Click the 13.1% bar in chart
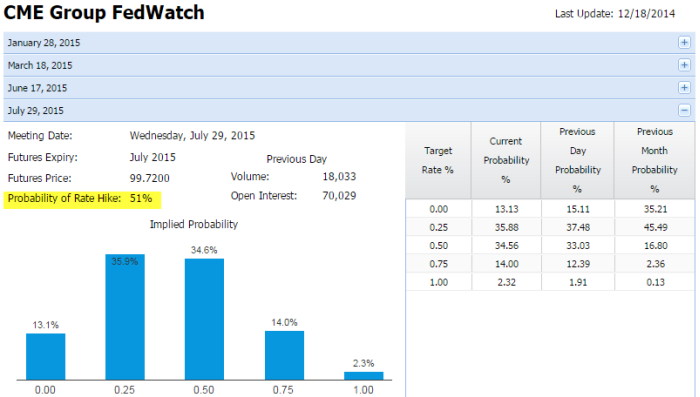The height and width of the screenshot is (397, 700). click(46, 356)
